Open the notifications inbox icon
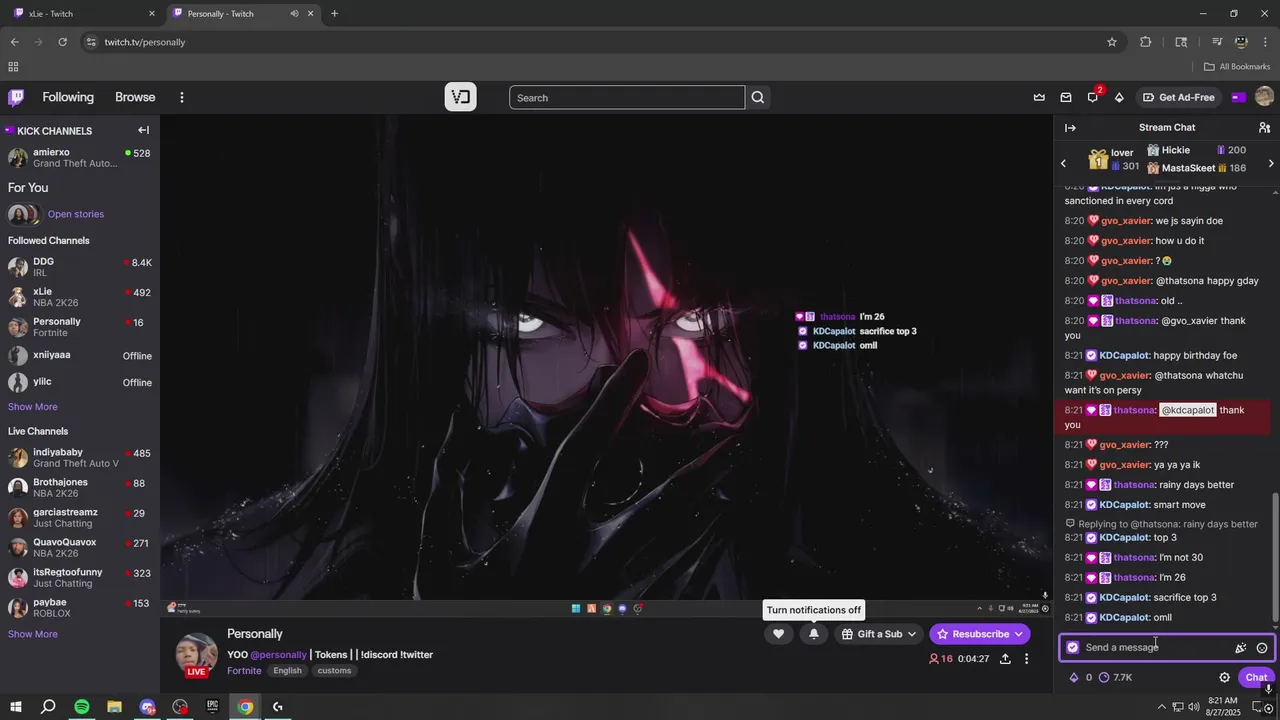Image resolution: width=1280 pixels, height=720 pixels. 1066,97
